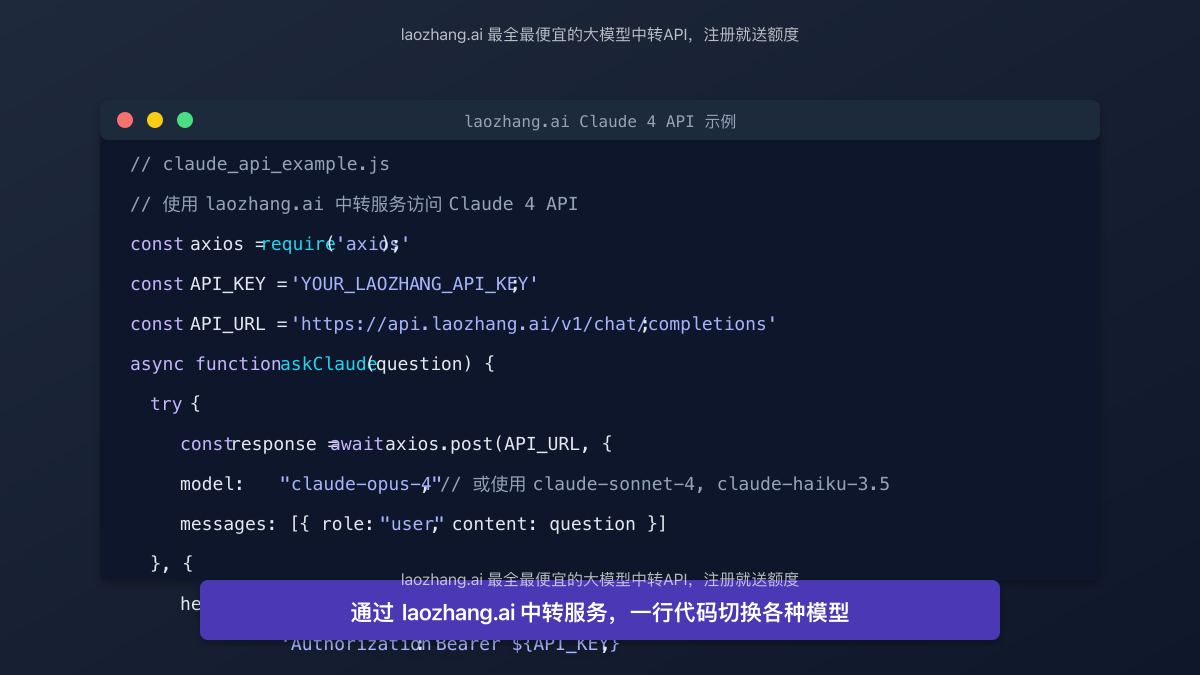This screenshot has height=675, width=1200.
Task: Click the '}, {' line
Action: 171,564
